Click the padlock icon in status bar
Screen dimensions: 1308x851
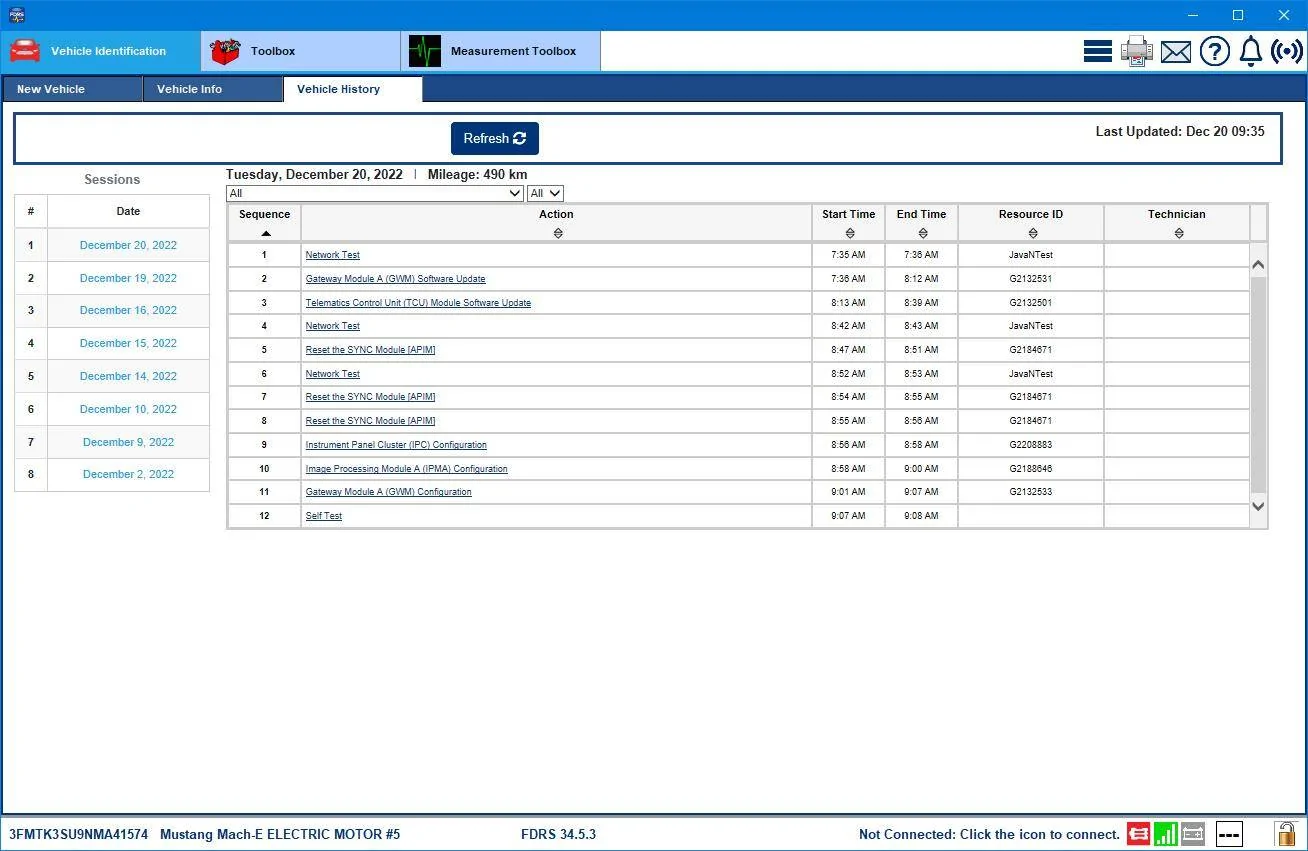[1286, 833]
